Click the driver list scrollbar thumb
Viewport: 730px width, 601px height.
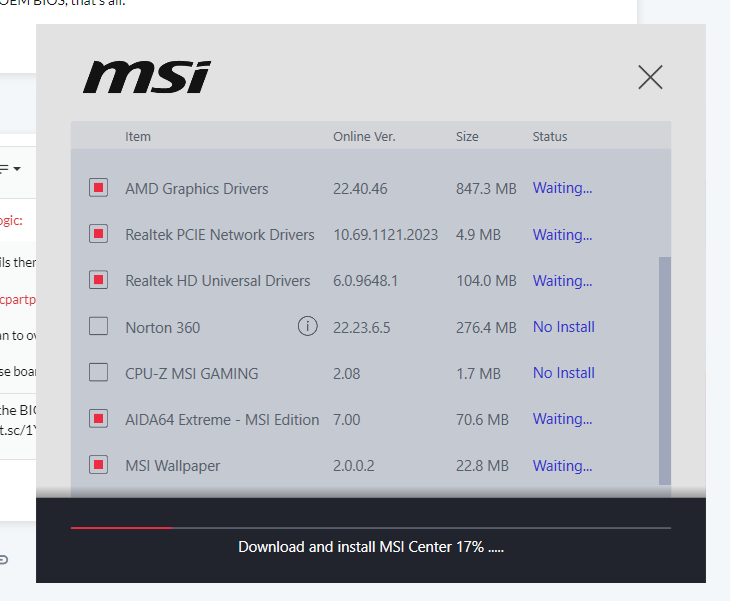pyautogui.click(x=665, y=371)
